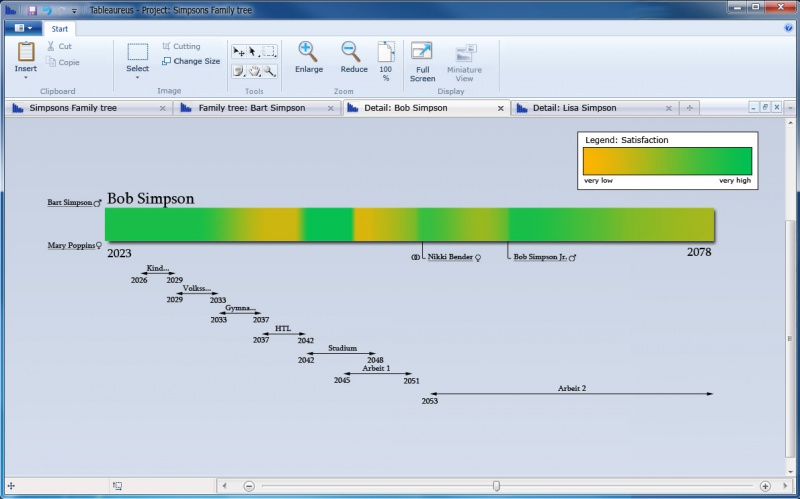Open the blue application menu button

pyautogui.click(x=23, y=28)
